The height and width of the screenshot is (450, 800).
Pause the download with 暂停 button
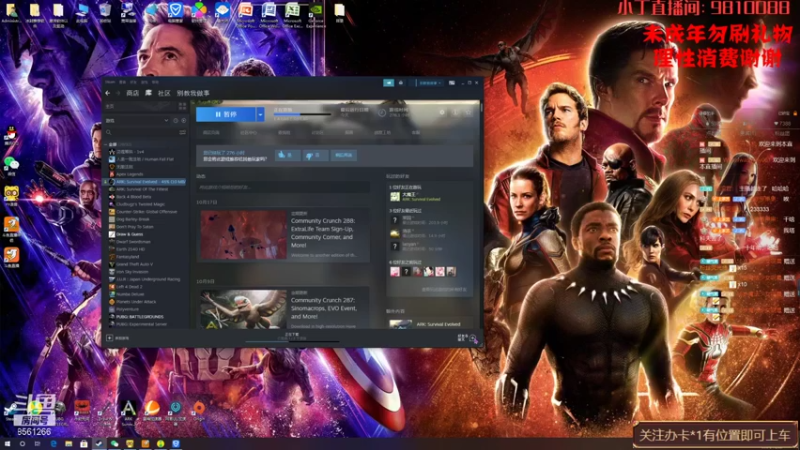[226, 114]
